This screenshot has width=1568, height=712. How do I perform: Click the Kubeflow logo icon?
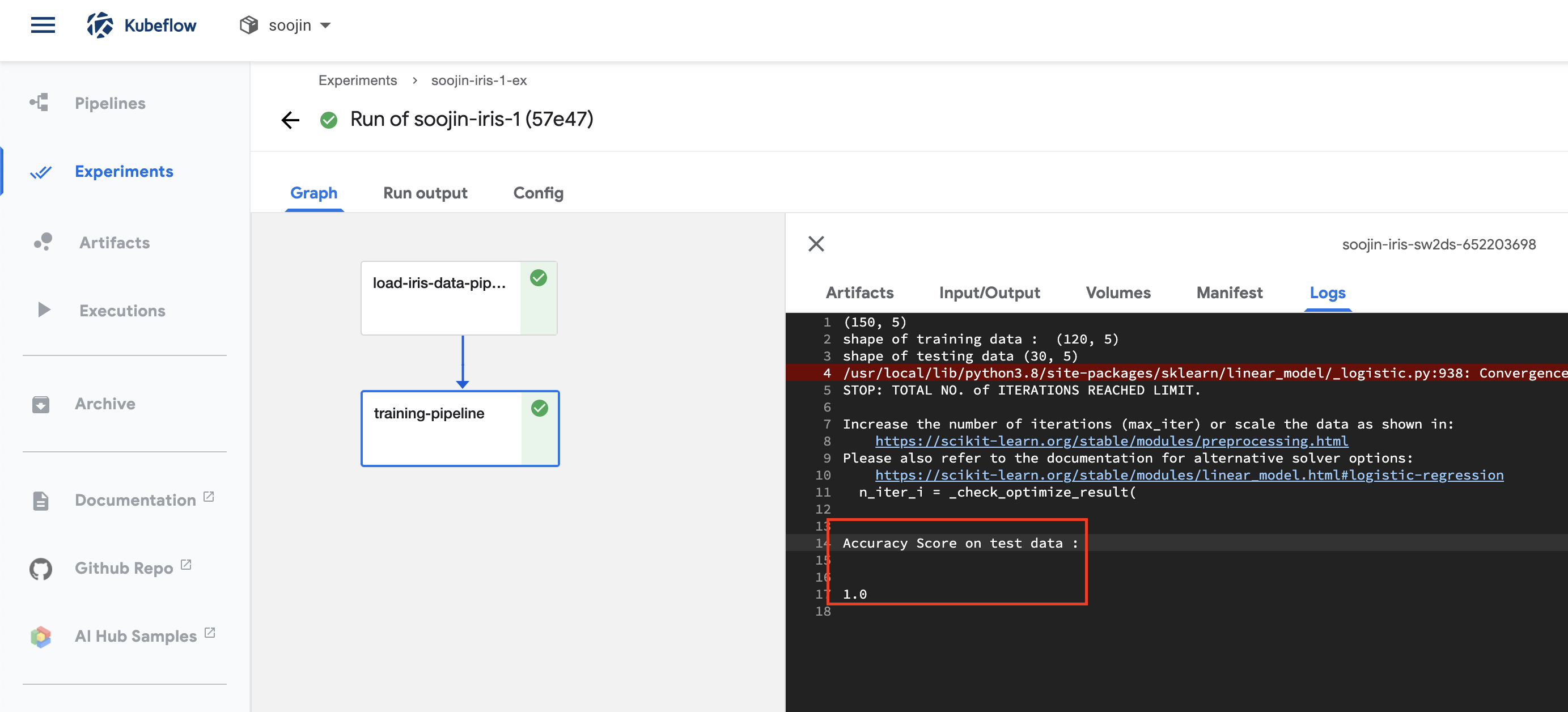pos(100,25)
